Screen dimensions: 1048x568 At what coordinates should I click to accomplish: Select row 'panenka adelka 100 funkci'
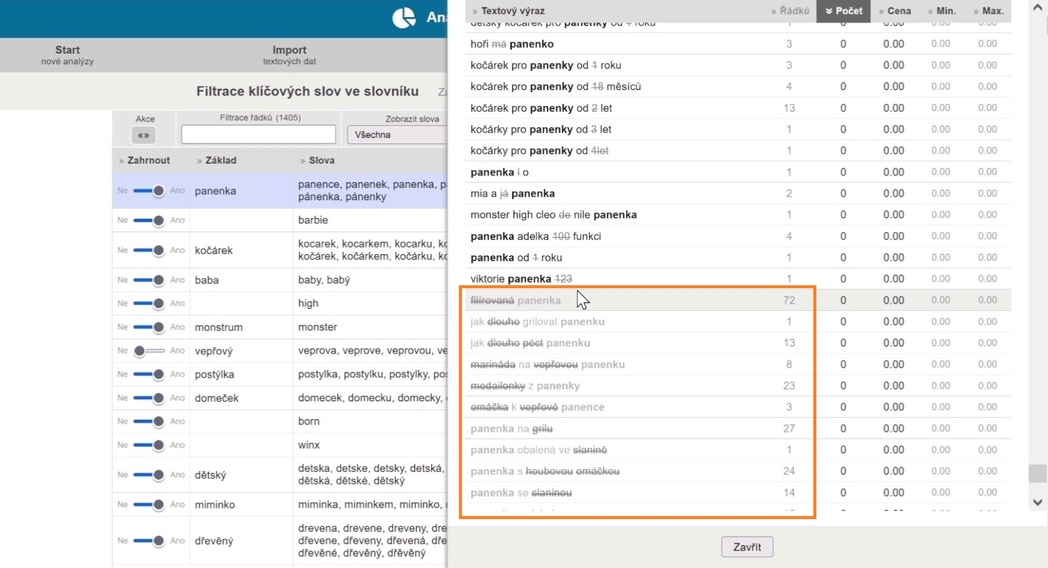738,236
